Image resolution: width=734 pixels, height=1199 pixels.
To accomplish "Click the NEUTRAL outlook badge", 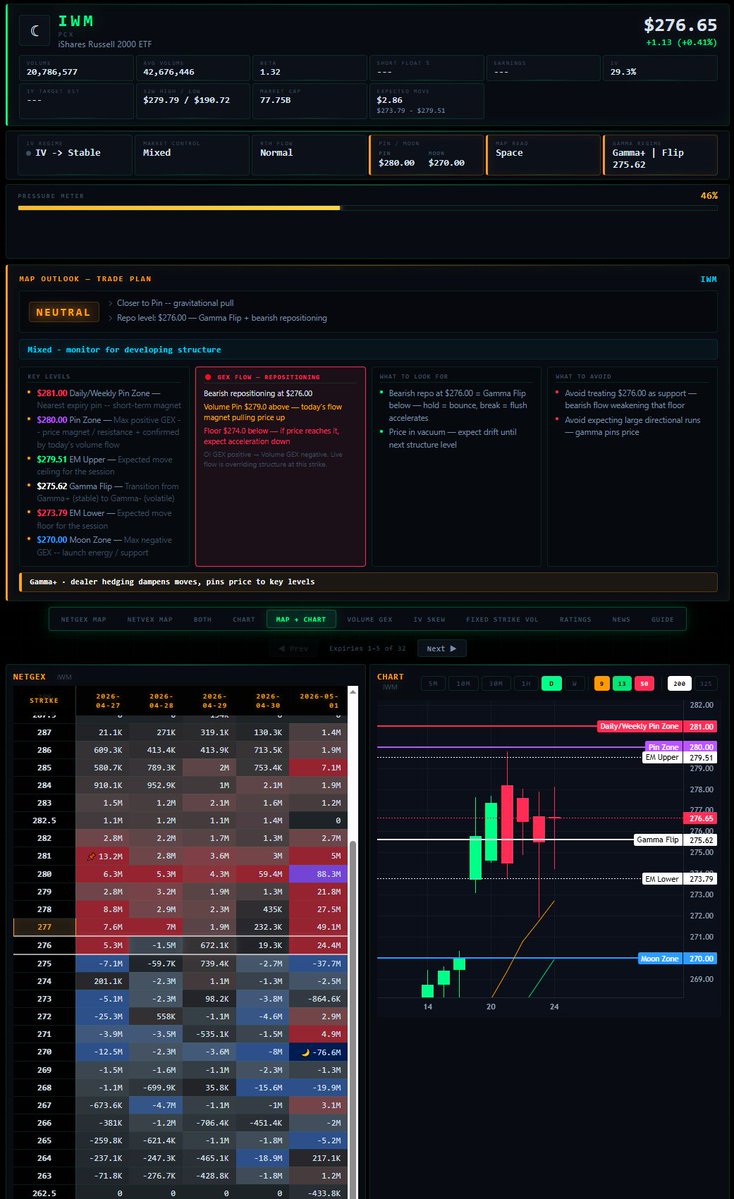I will (63, 312).
